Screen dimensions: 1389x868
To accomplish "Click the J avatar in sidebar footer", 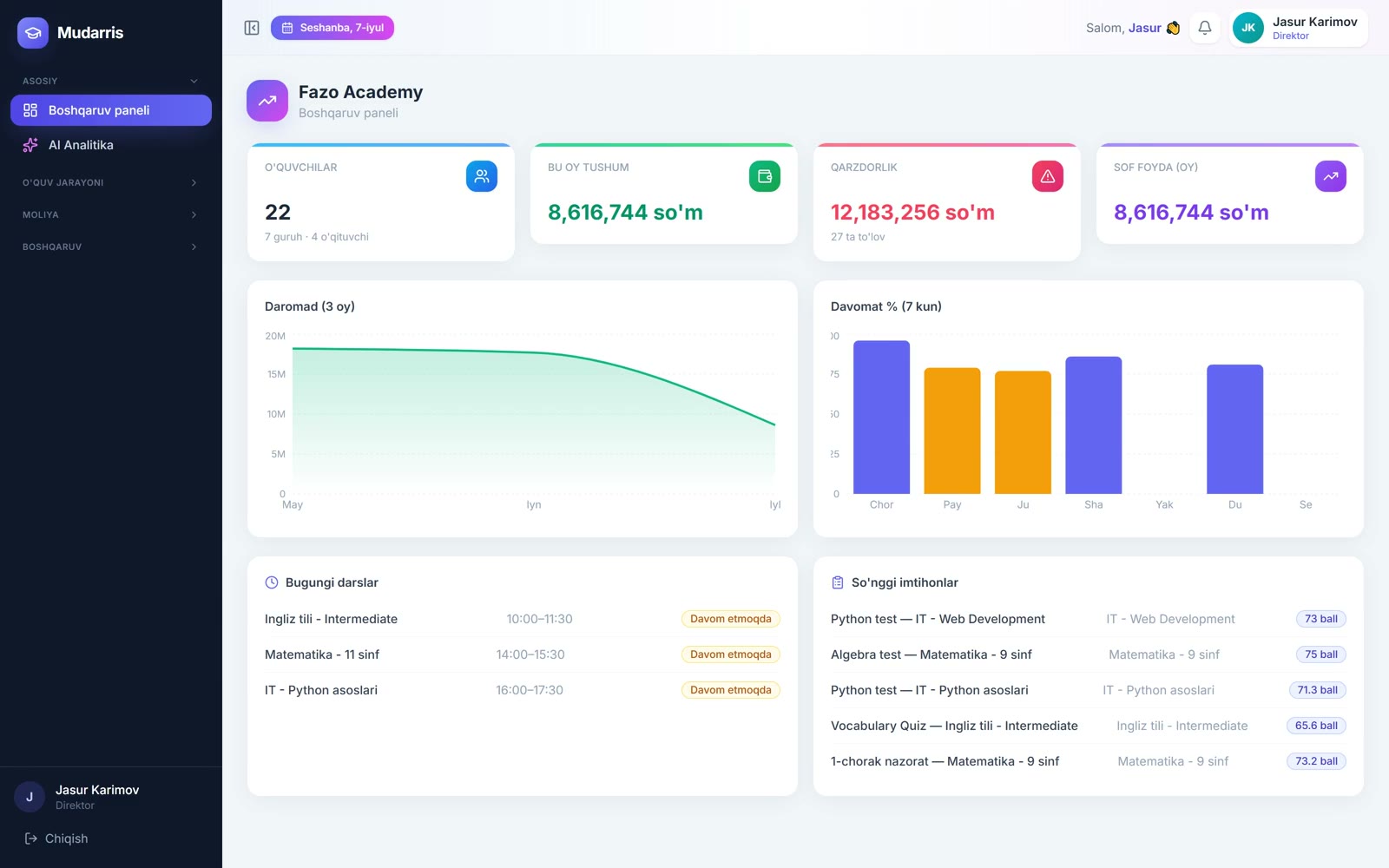I will point(30,797).
